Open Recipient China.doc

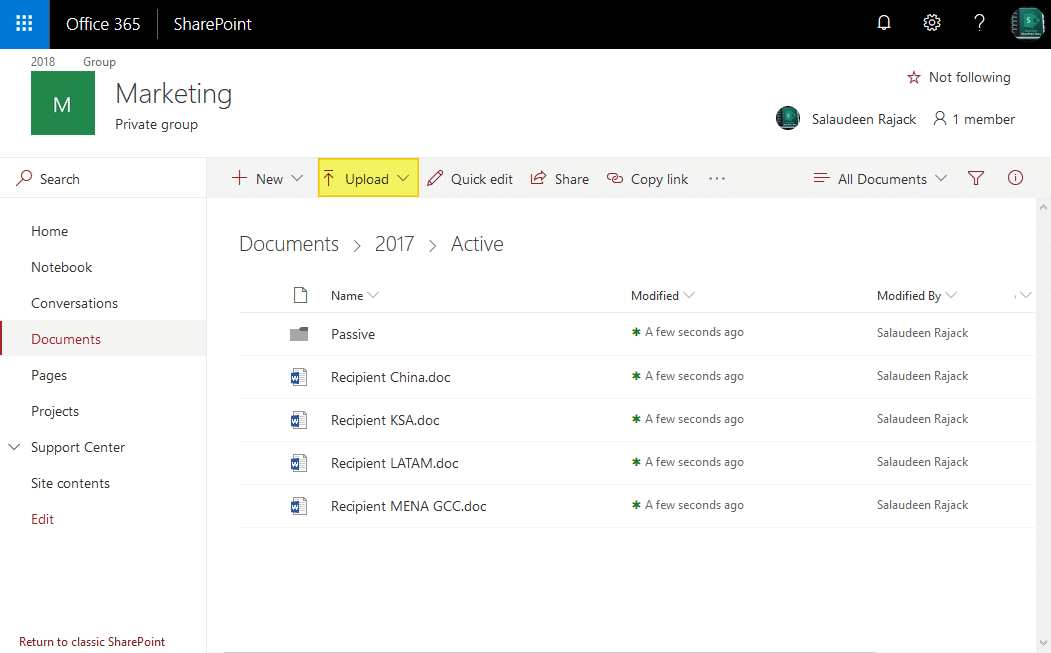pos(390,377)
